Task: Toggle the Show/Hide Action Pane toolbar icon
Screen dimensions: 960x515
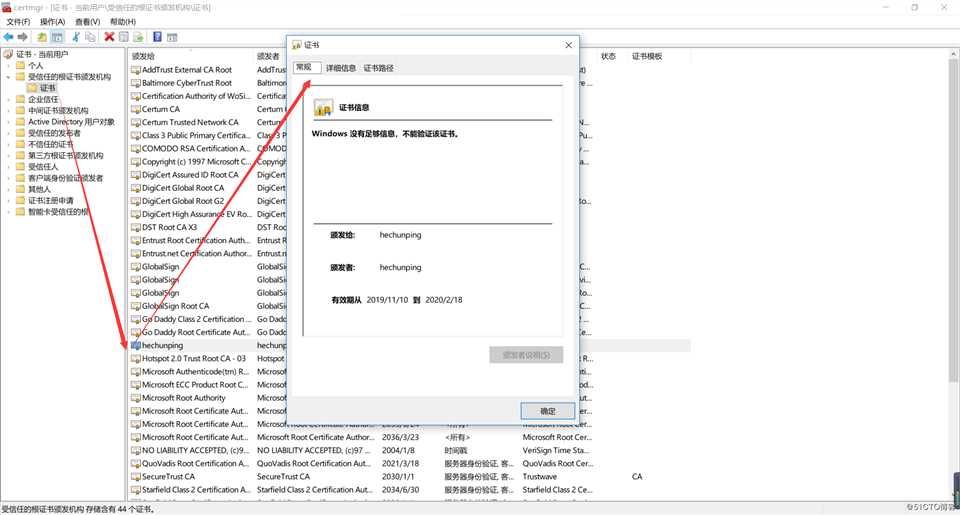Action: (x=172, y=37)
